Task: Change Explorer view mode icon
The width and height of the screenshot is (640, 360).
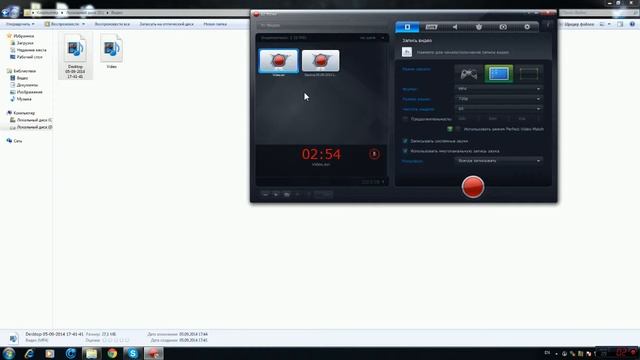Action: (602, 24)
